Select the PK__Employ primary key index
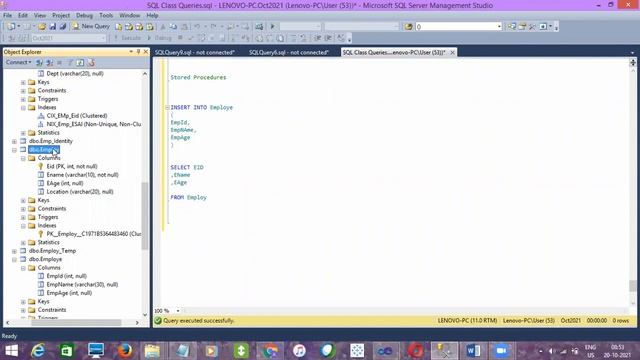This screenshot has width=640, height=360. pos(94,234)
